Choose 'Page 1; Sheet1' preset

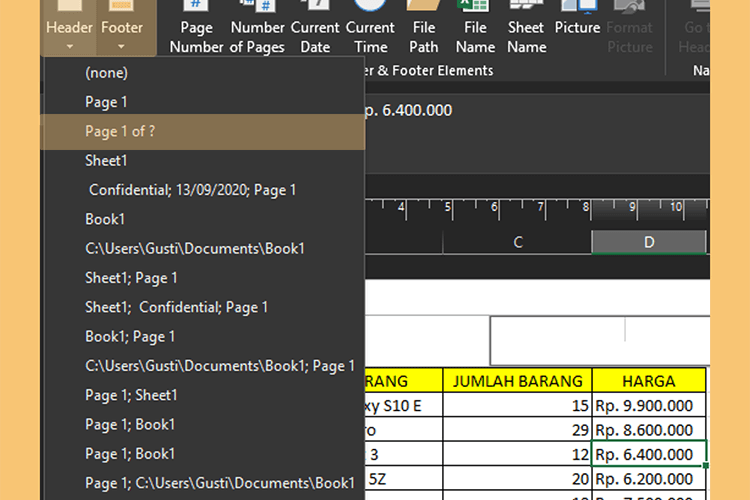point(205,395)
